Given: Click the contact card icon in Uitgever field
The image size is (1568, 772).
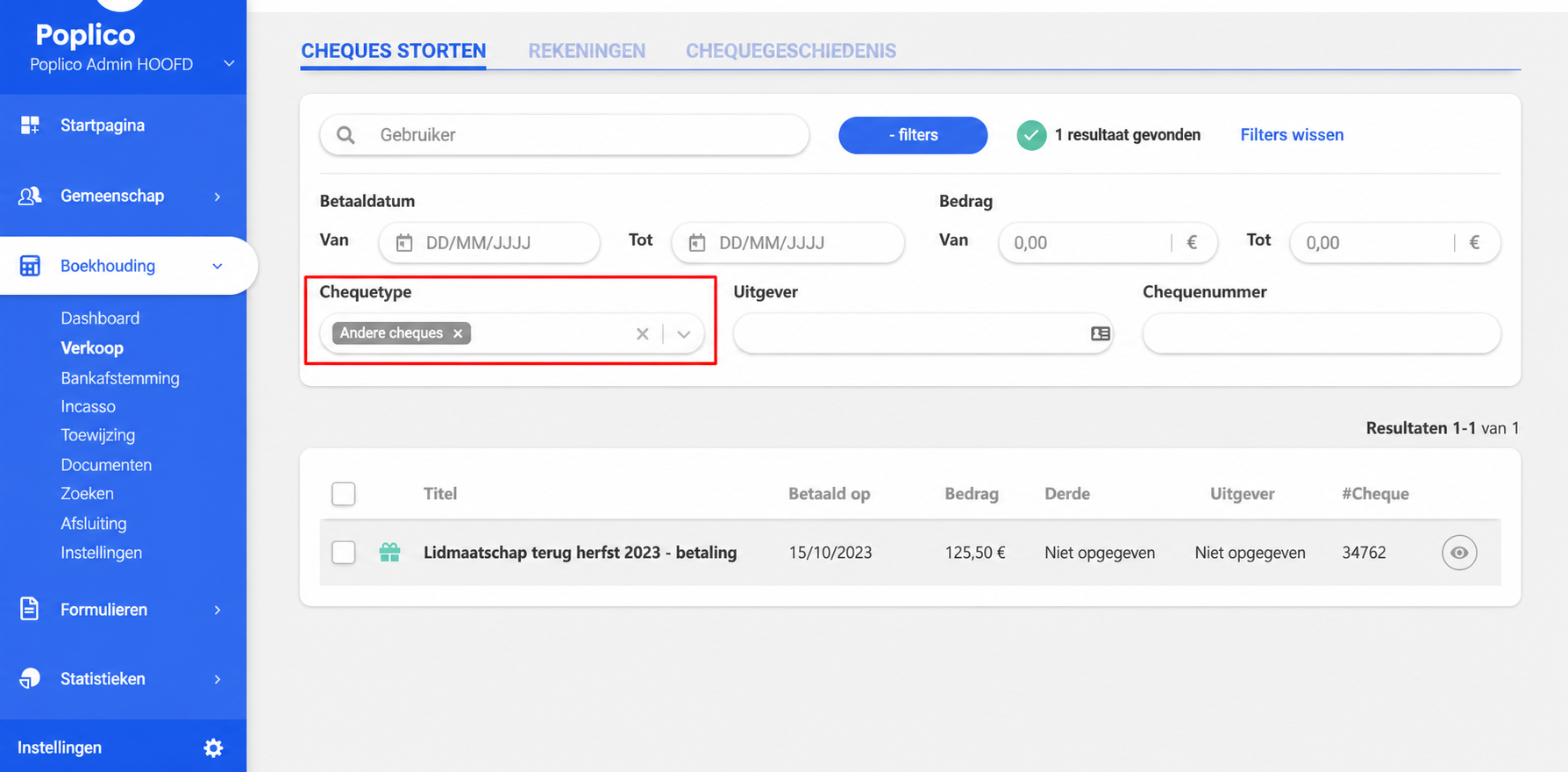Looking at the screenshot, I should pyautogui.click(x=1101, y=333).
